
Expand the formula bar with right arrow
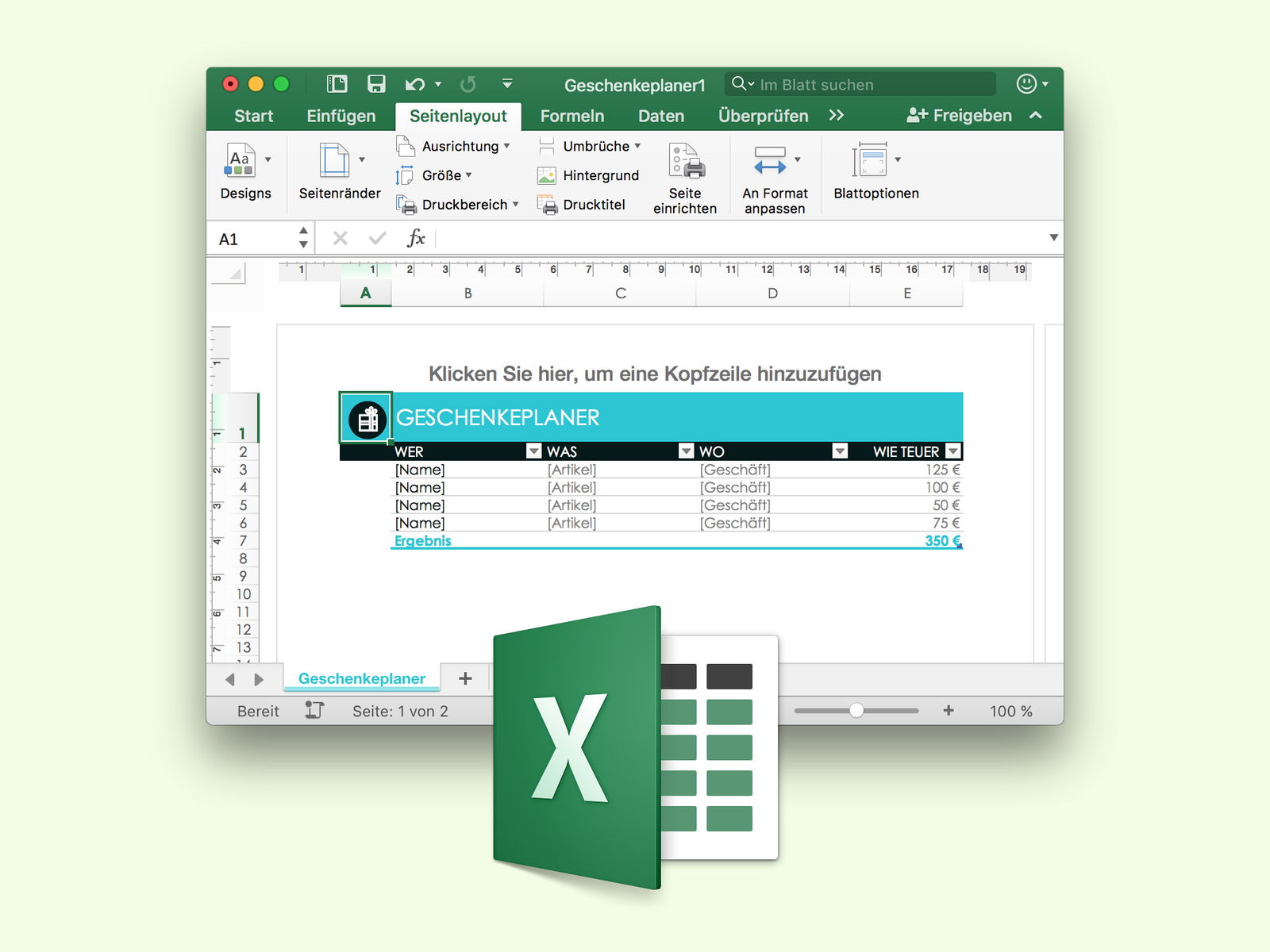[x=1054, y=238]
